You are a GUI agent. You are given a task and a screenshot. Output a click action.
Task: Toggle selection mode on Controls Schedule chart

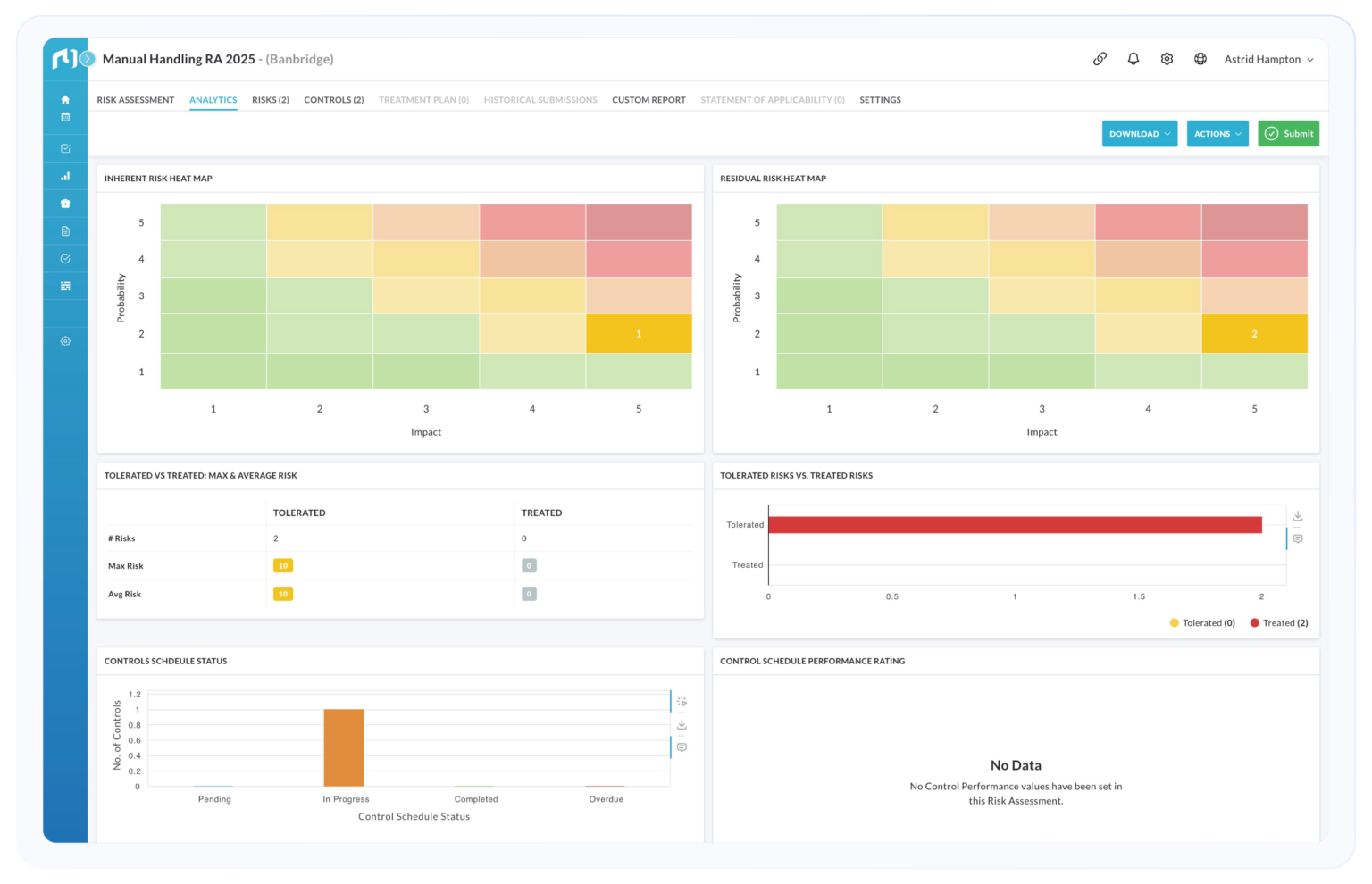[682, 702]
